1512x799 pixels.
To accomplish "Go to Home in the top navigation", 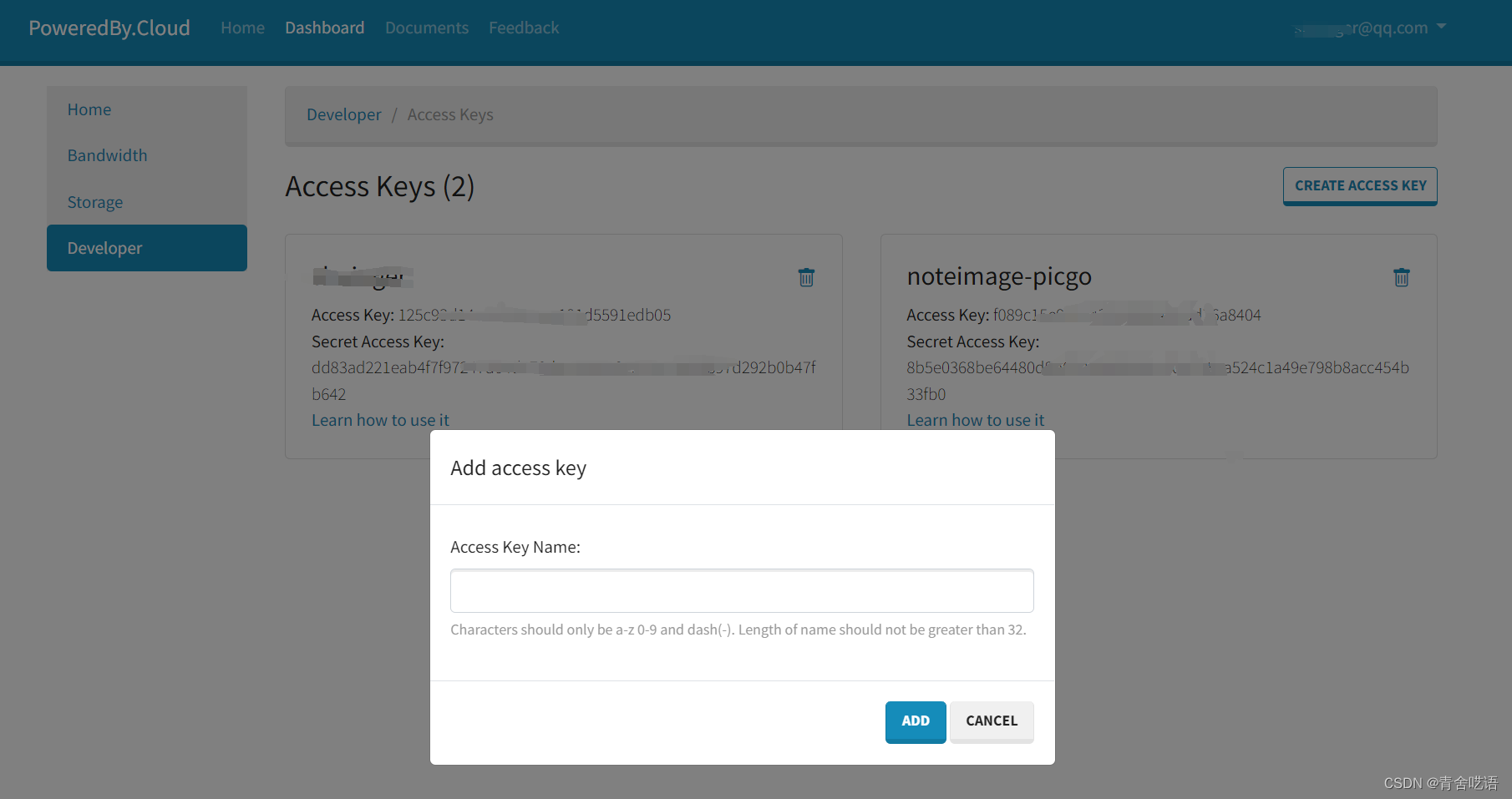I will [242, 28].
